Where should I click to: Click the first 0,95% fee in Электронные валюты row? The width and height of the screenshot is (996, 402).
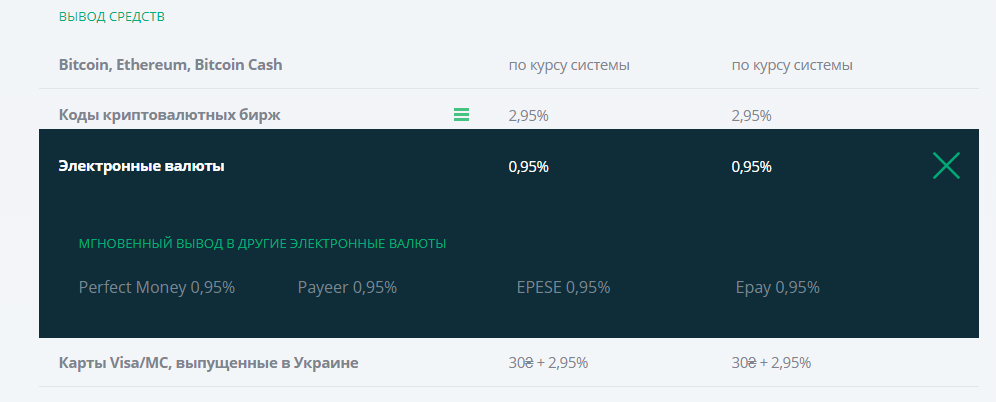[528, 166]
